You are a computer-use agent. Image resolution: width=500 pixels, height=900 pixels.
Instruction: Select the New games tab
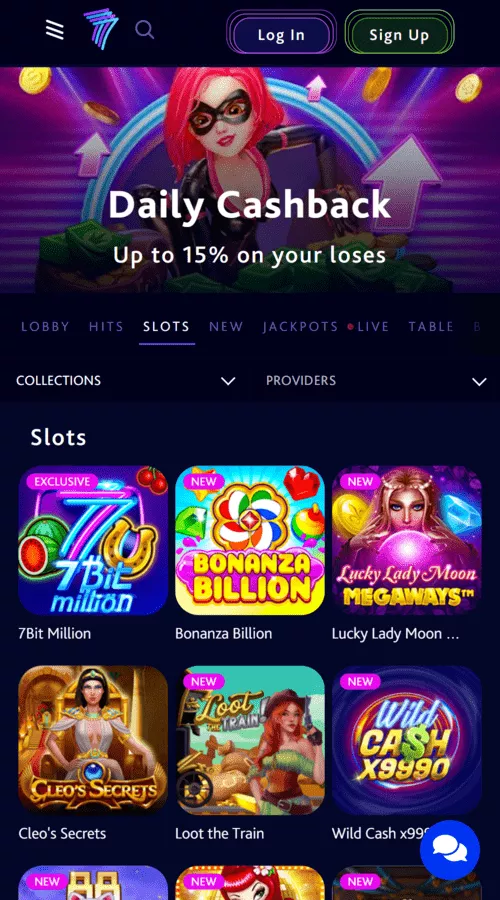[x=226, y=327]
